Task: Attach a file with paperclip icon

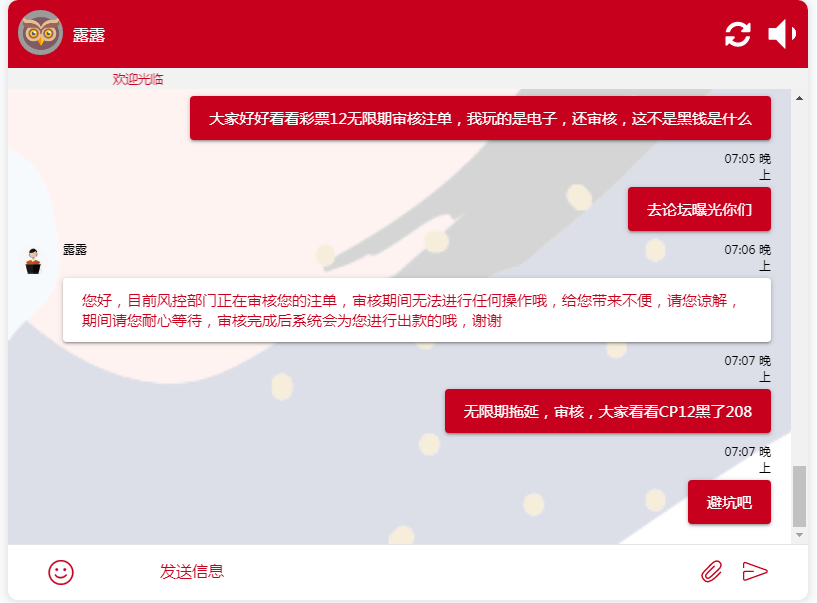Action: pos(711,571)
